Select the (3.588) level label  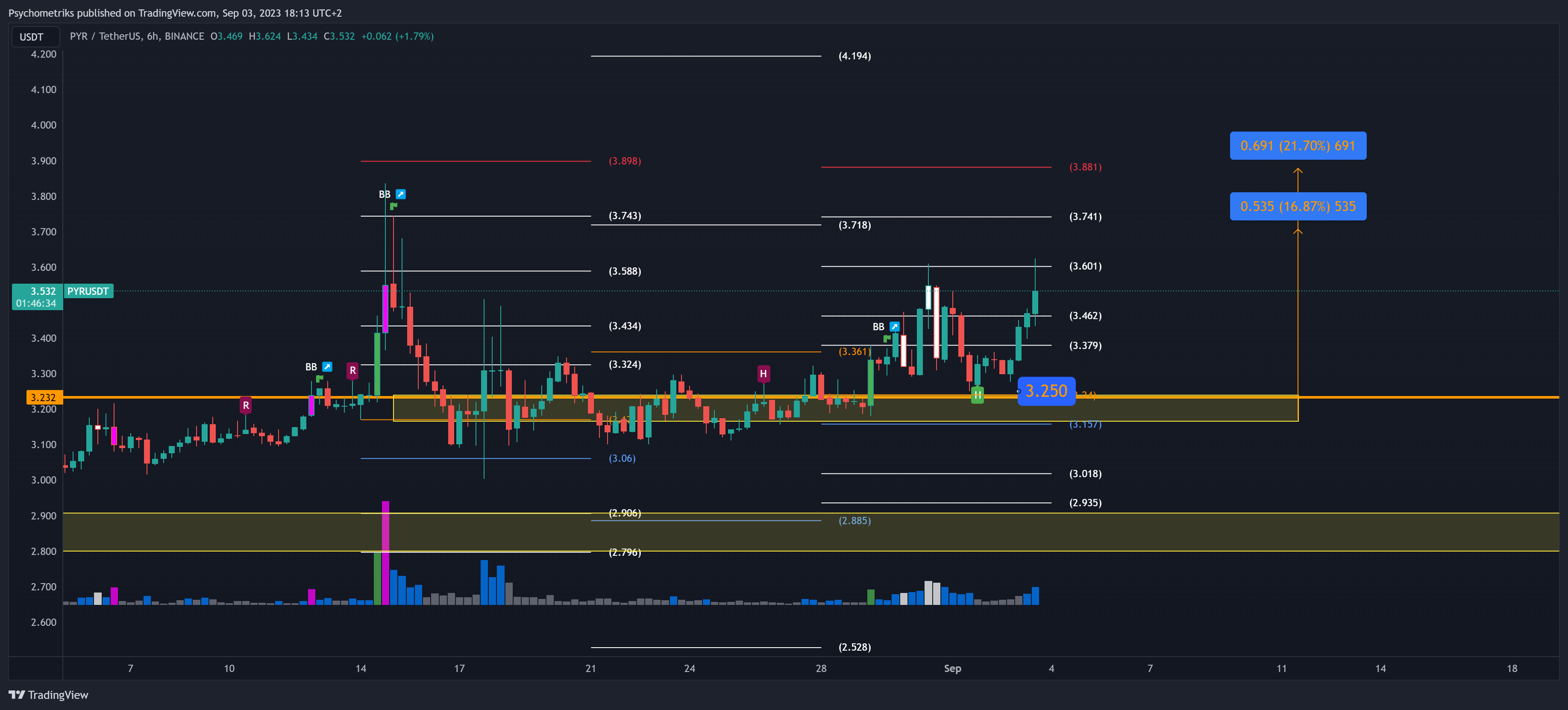[625, 271]
